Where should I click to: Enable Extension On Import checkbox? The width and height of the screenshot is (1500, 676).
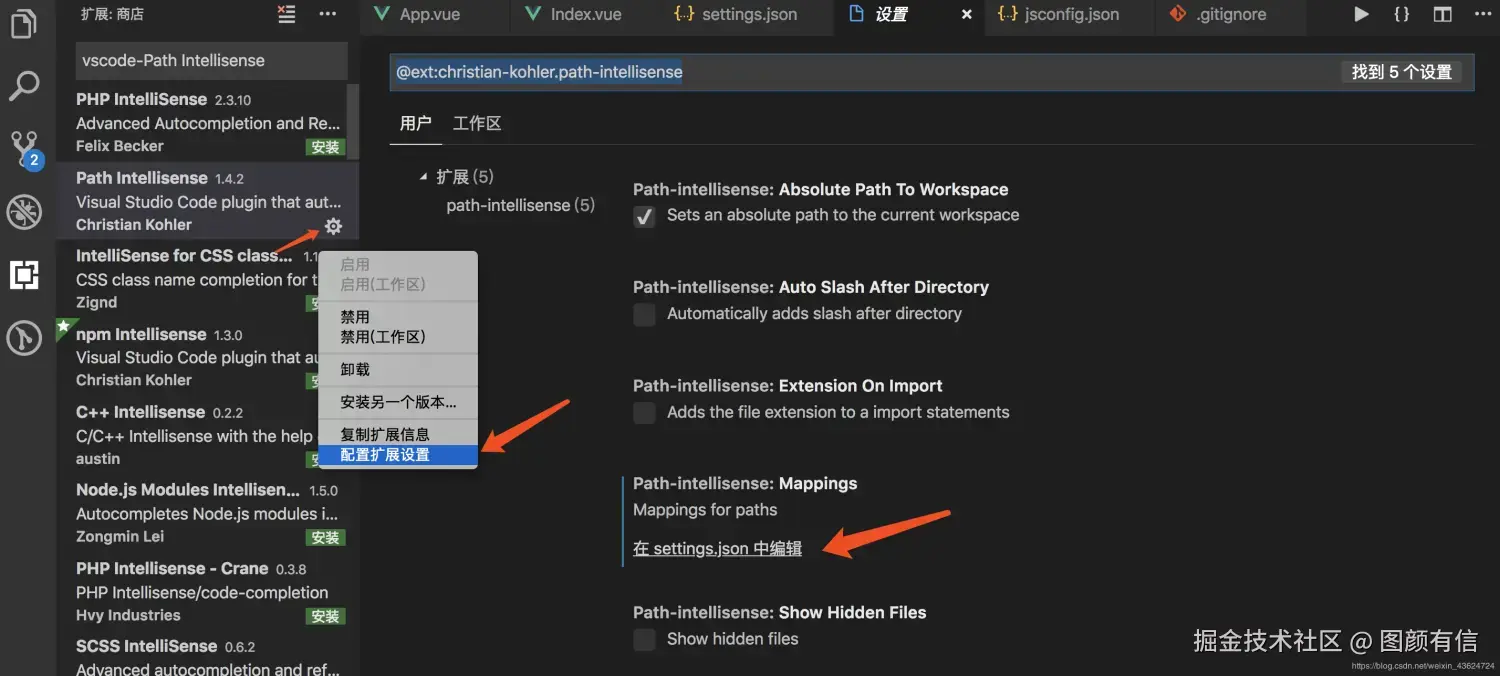point(645,413)
